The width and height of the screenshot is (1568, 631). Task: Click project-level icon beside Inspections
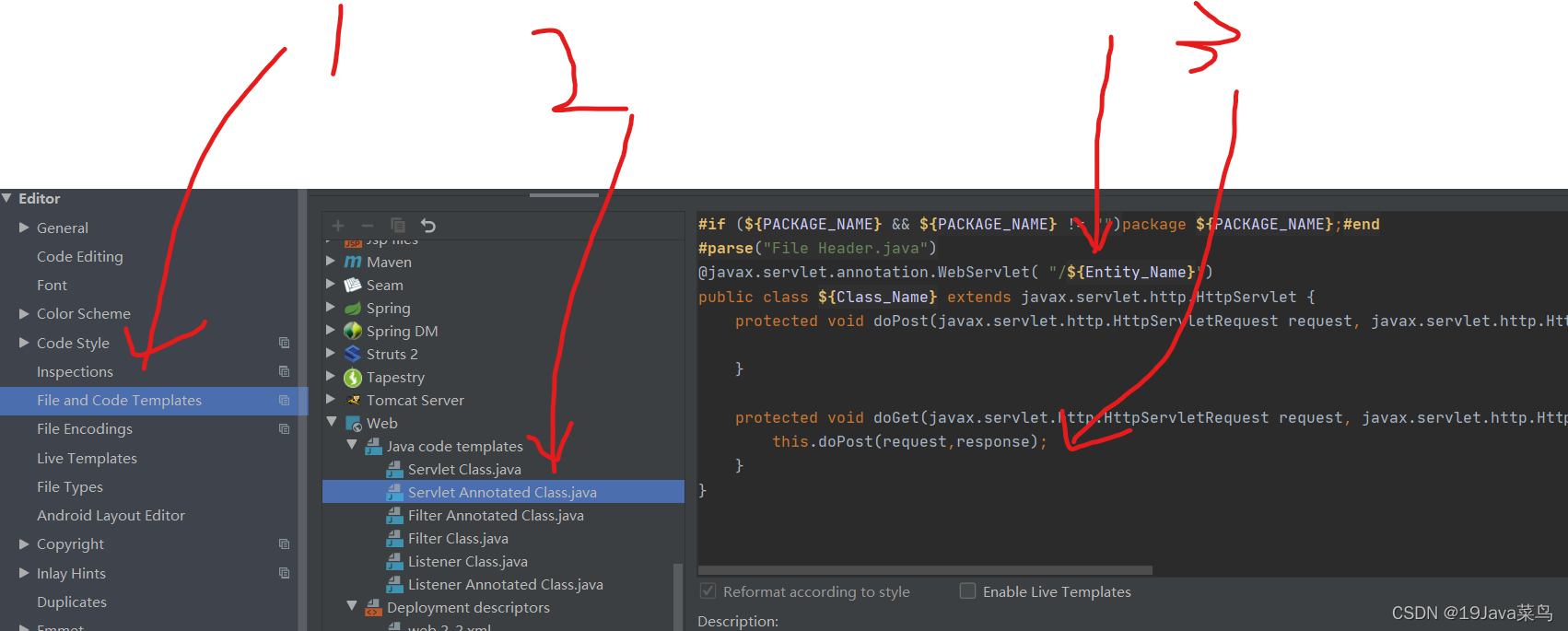coord(285,371)
